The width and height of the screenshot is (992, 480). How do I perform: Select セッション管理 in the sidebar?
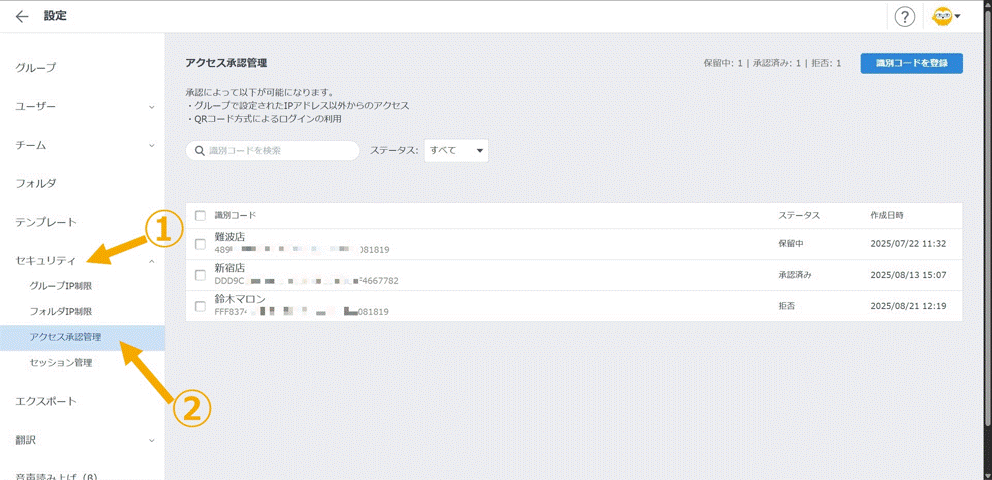61,363
